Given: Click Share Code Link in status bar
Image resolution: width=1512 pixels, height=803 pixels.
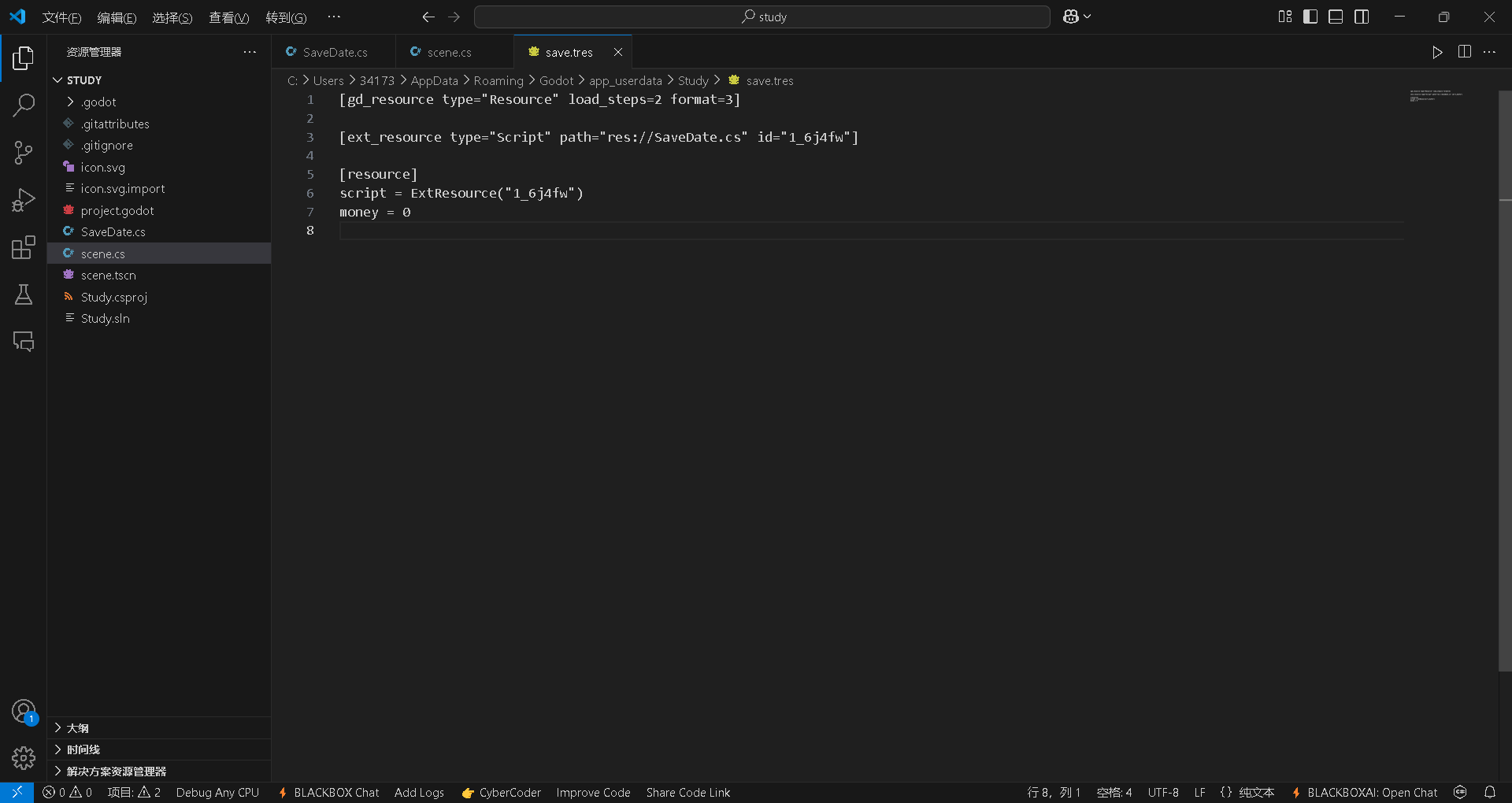Looking at the screenshot, I should (x=687, y=792).
